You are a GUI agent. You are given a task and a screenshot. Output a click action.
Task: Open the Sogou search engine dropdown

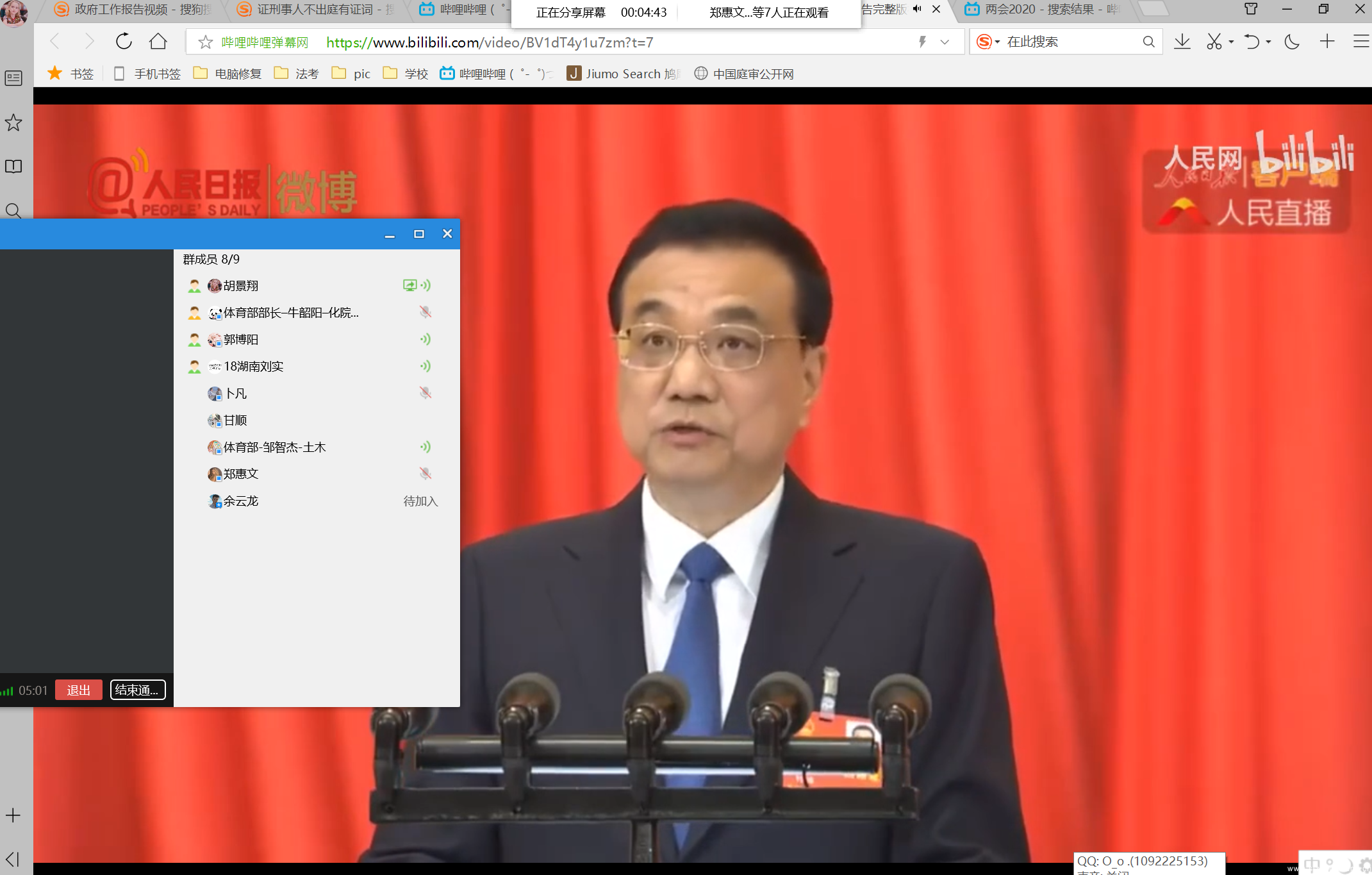coord(997,42)
